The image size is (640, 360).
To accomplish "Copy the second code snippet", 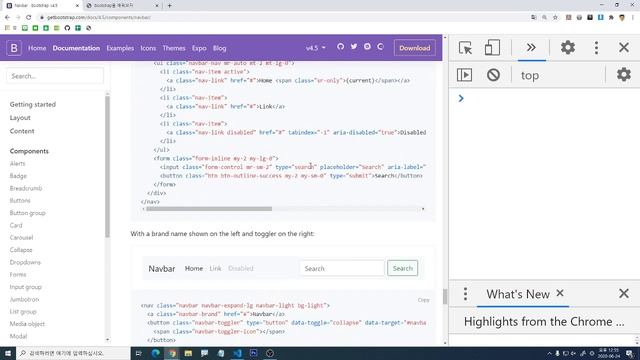I will [x=423, y=300].
